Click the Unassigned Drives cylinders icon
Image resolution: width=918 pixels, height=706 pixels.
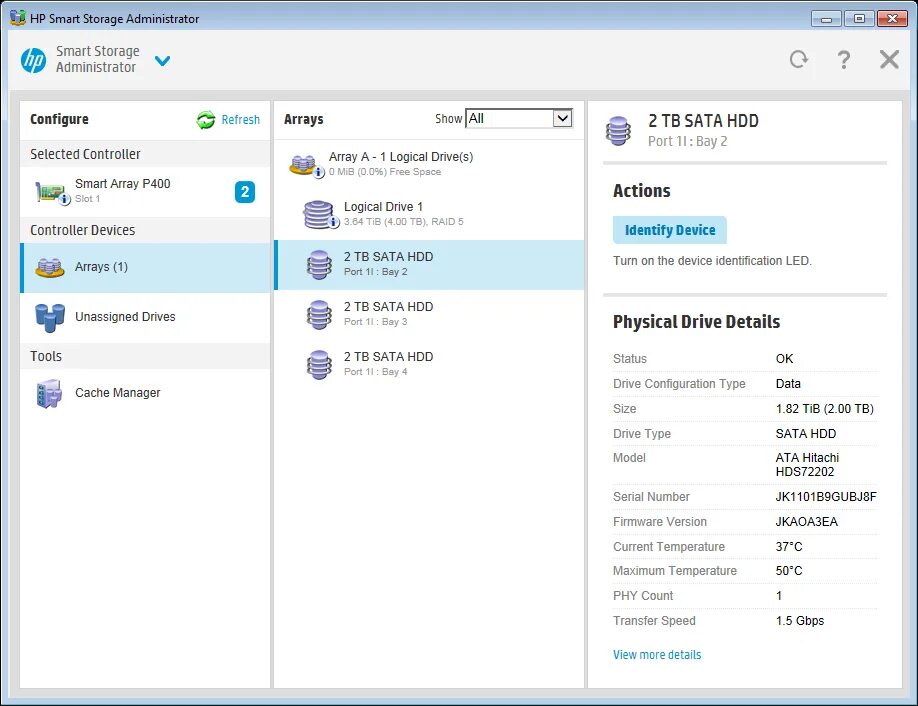pyautogui.click(x=50, y=318)
